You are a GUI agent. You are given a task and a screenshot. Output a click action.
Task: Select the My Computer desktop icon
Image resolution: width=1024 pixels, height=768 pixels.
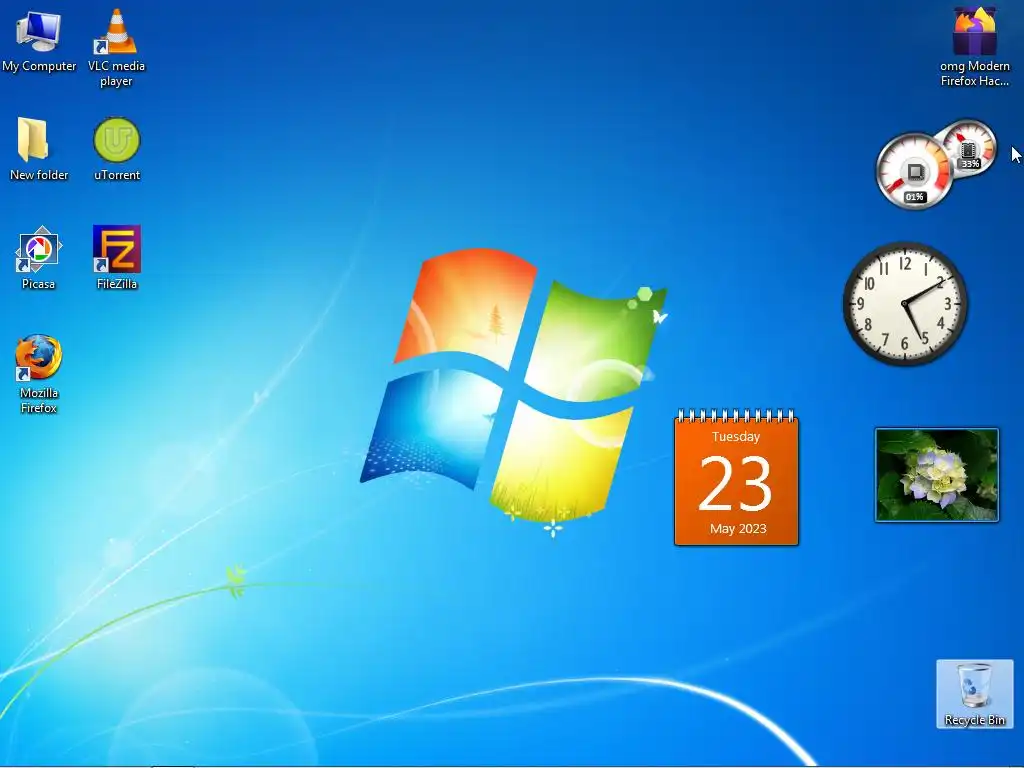tap(39, 40)
